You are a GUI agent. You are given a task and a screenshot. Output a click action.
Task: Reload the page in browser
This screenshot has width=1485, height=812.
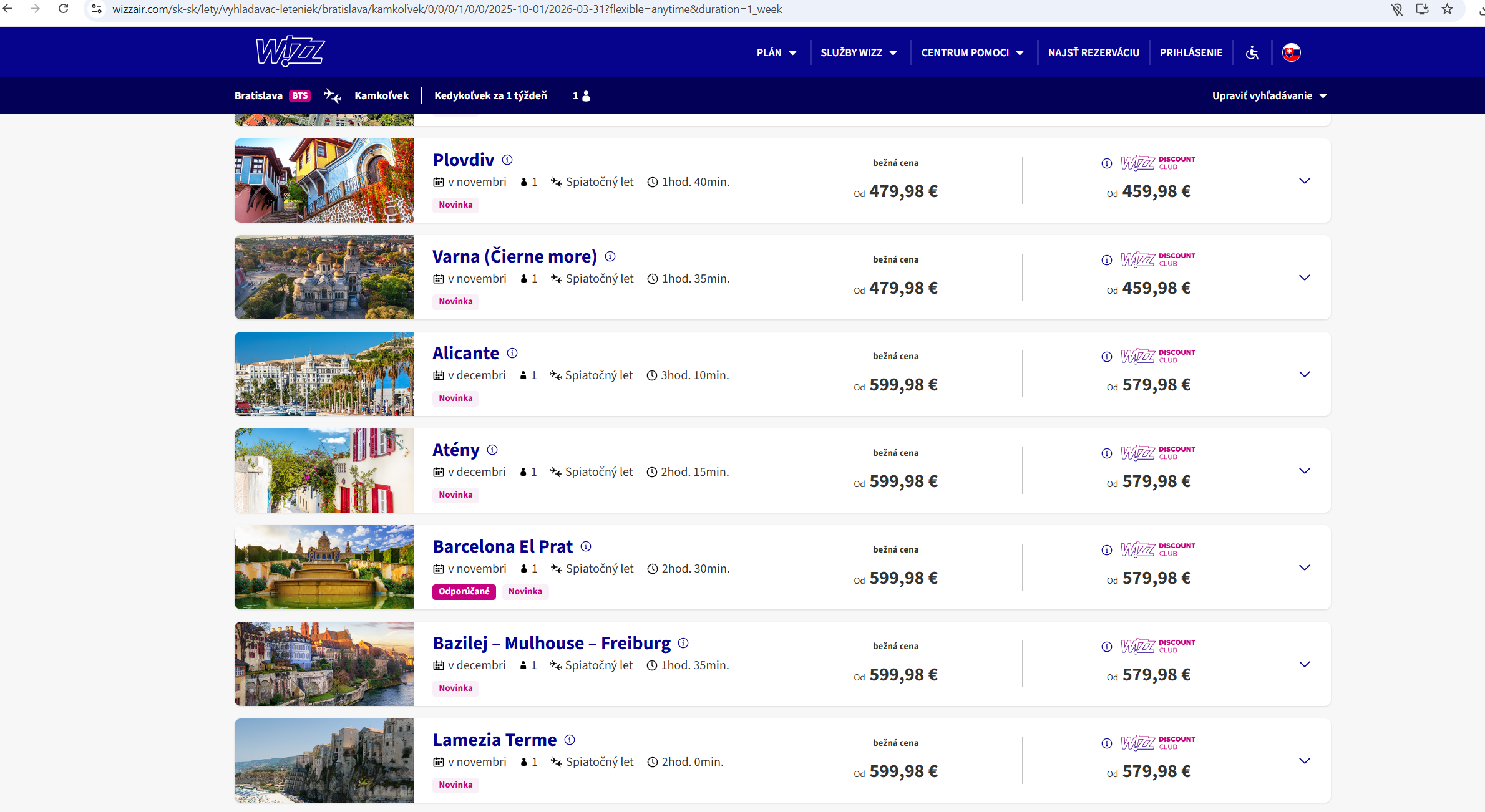64,9
